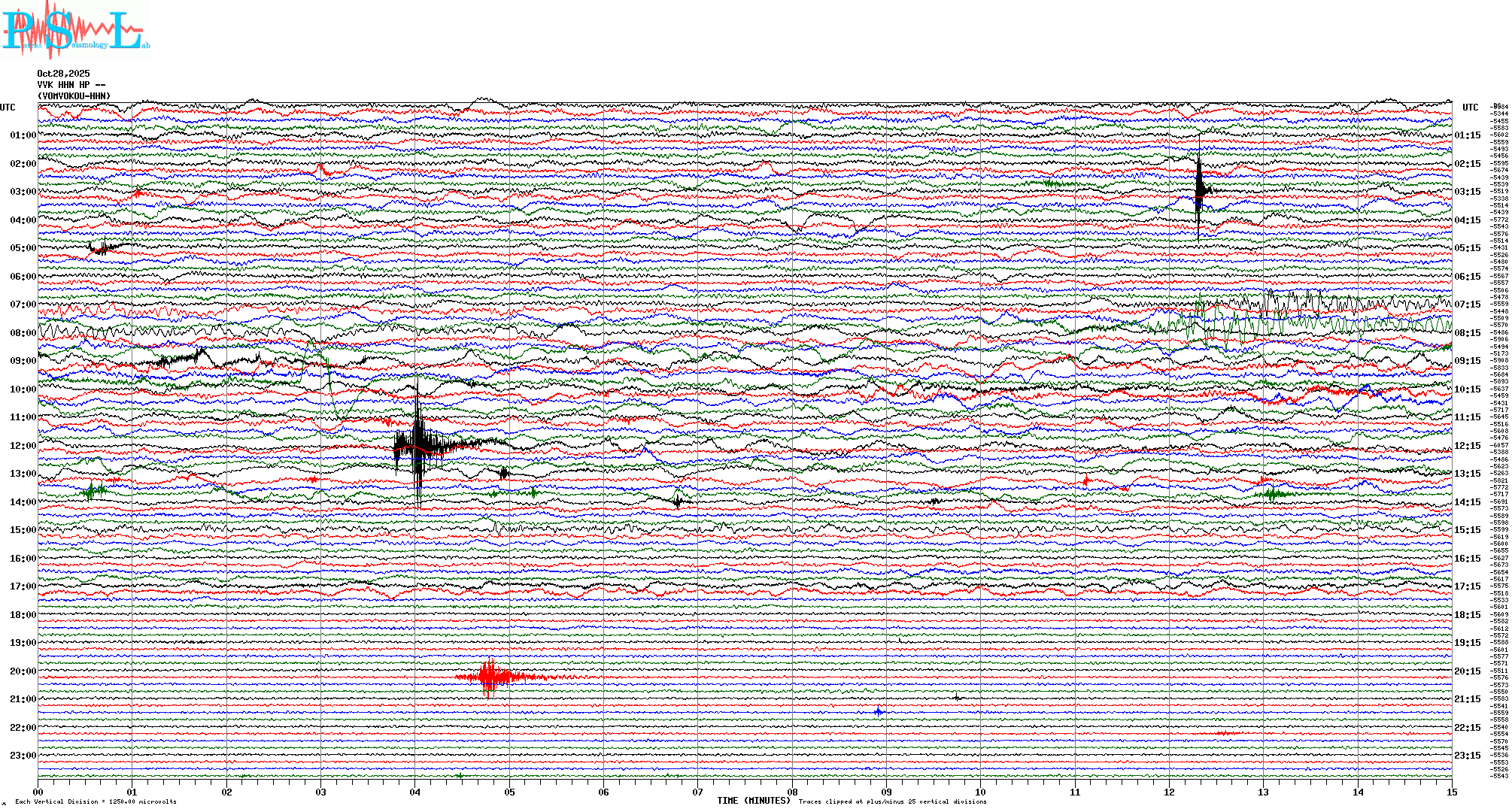Click the red seismic event on 20:00 trace
1512x812 pixels.
pyautogui.click(x=490, y=677)
